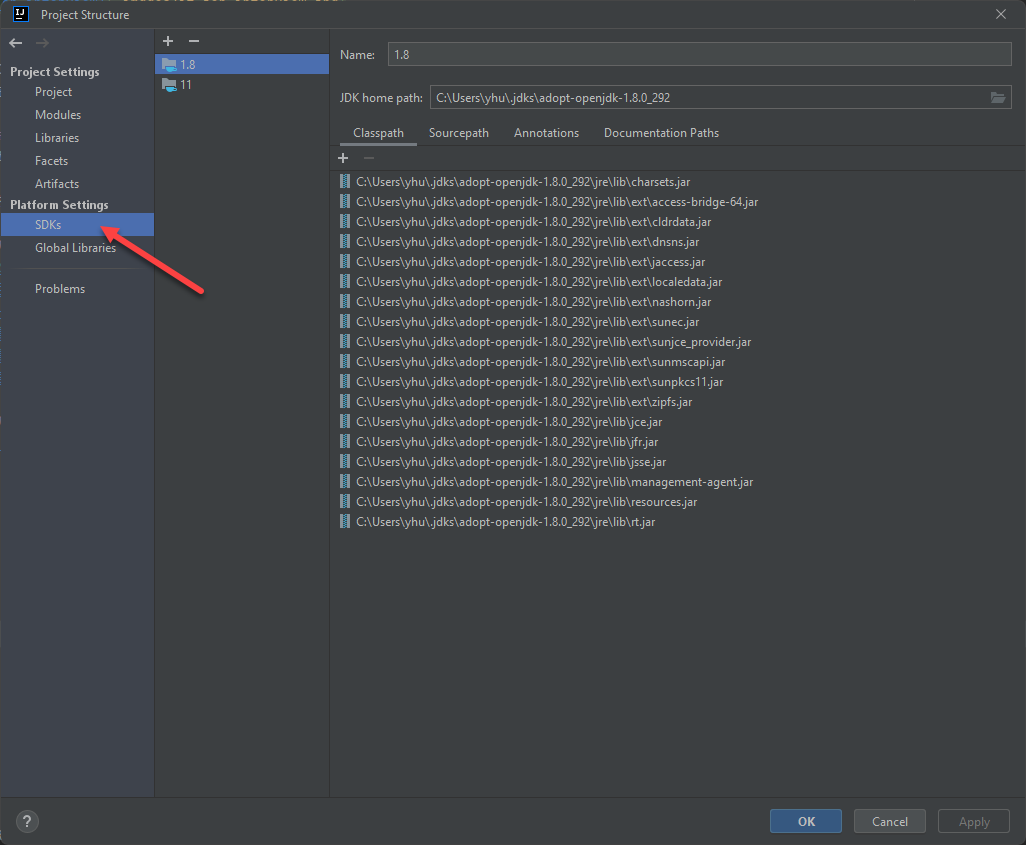Select the sunpkcs11.jar entry
This screenshot has width=1026, height=845.
(x=531, y=382)
